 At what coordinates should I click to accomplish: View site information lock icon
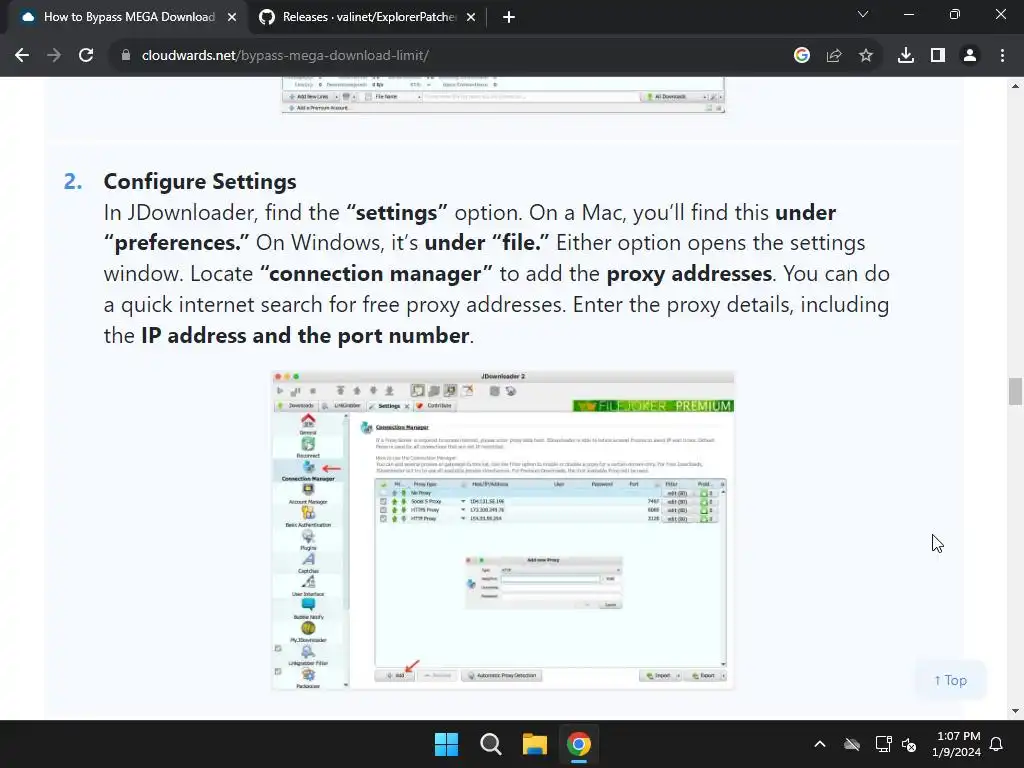(126, 56)
